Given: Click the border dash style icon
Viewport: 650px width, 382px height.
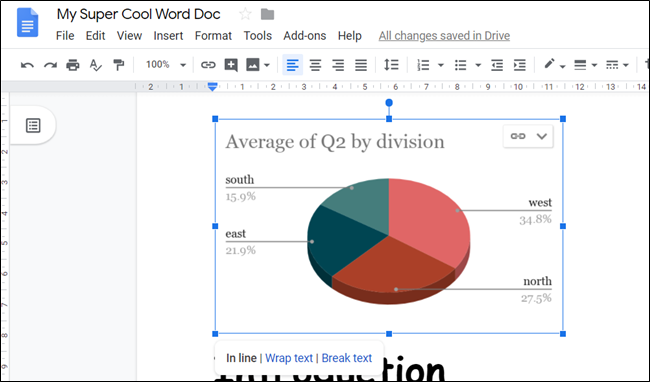Looking at the screenshot, I should pos(612,65).
